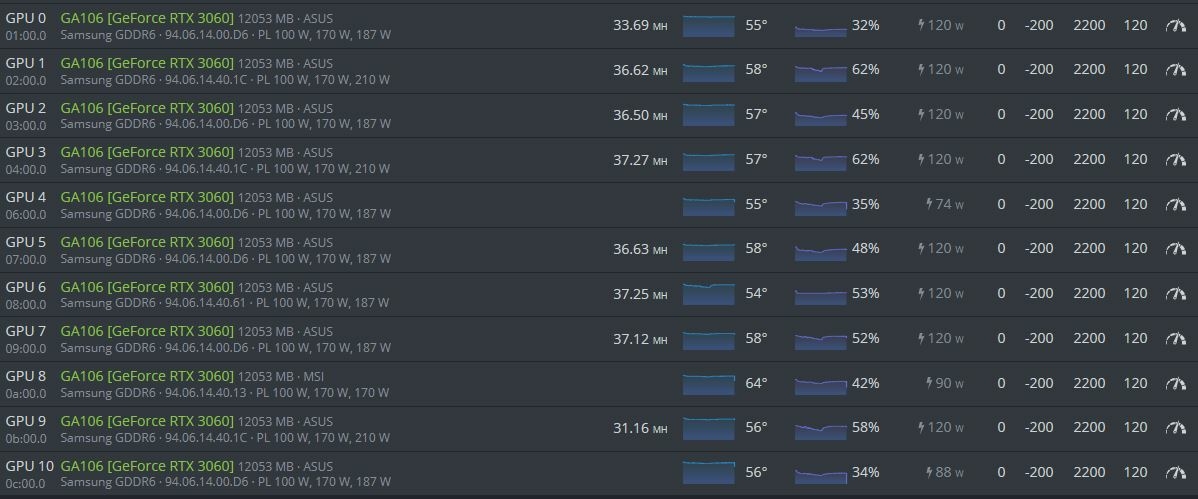
Task: Open the tuning icon for GPU 5
Action: 1176,248
